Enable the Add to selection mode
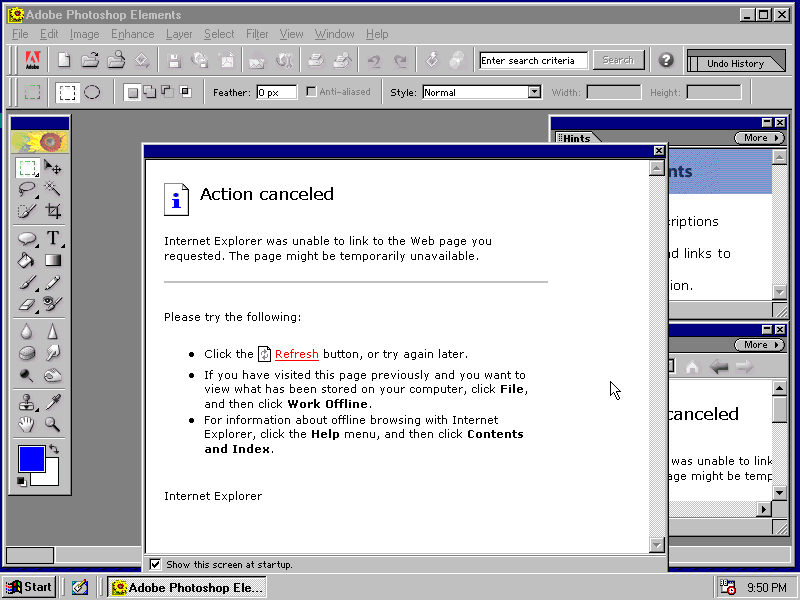The image size is (800, 600). (150, 92)
